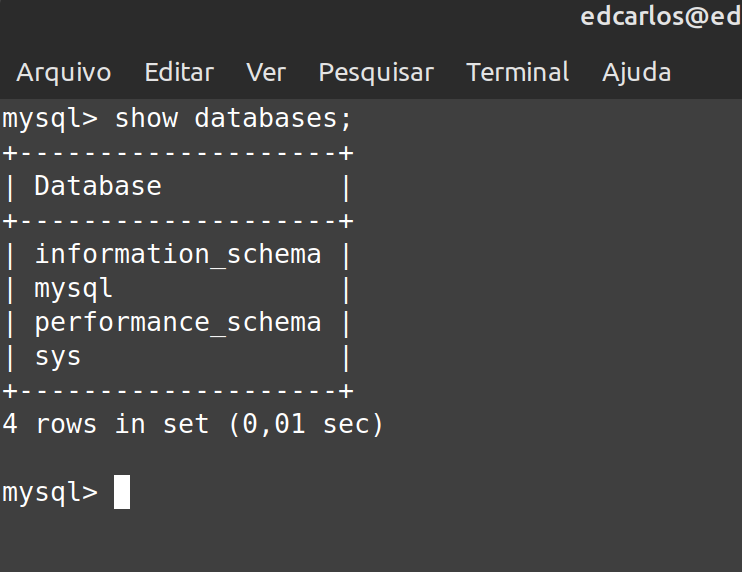Expand the Terminal menu
Viewport: 742px width, 572px height.
click(x=518, y=73)
